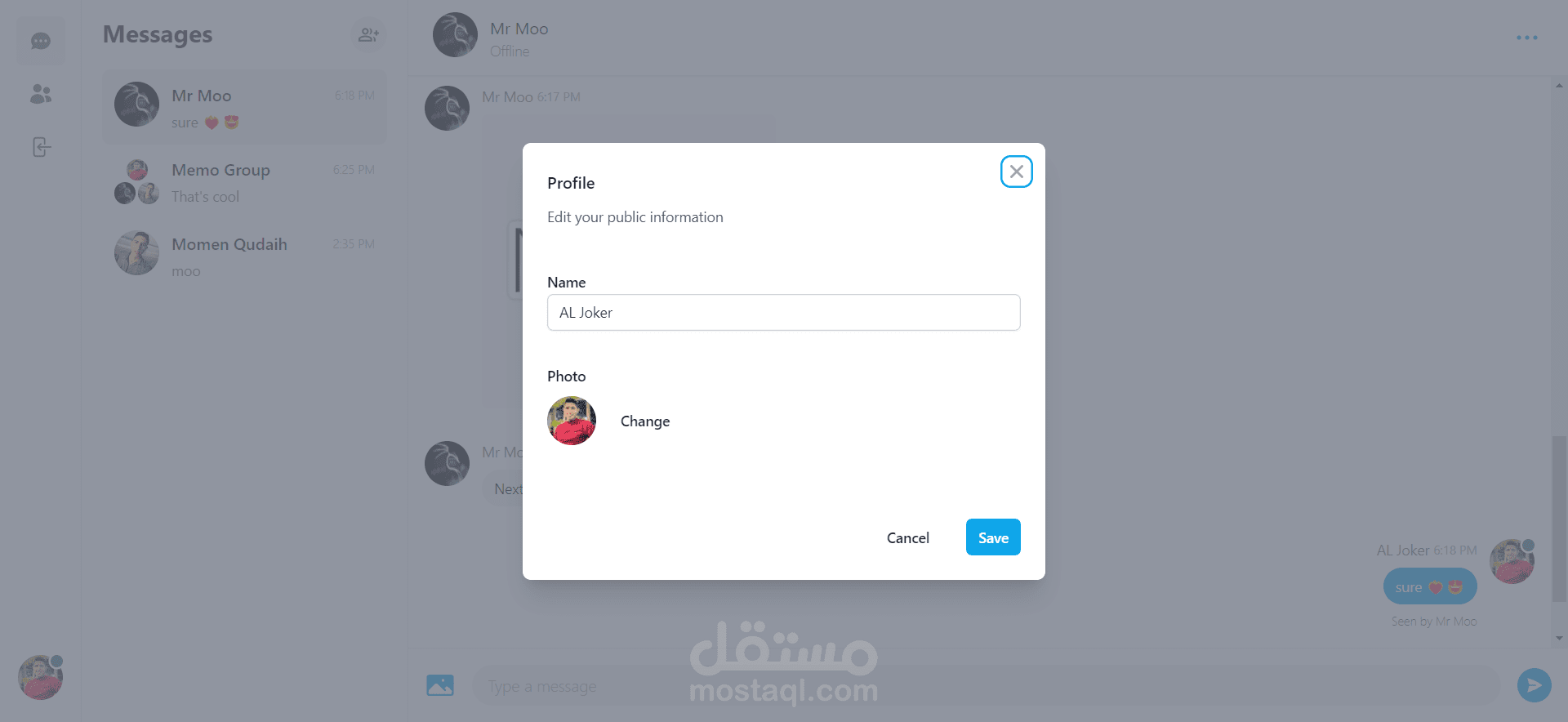The width and height of the screenshot is (1568, 722).
Task: Close the Profile dialog with X
Action: point(1016,172)
